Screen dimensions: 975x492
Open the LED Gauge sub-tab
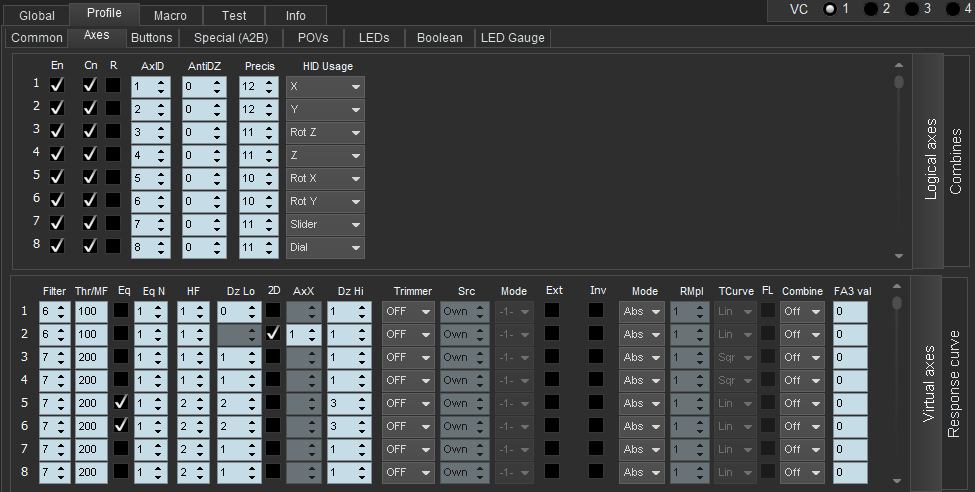[512, 38]
